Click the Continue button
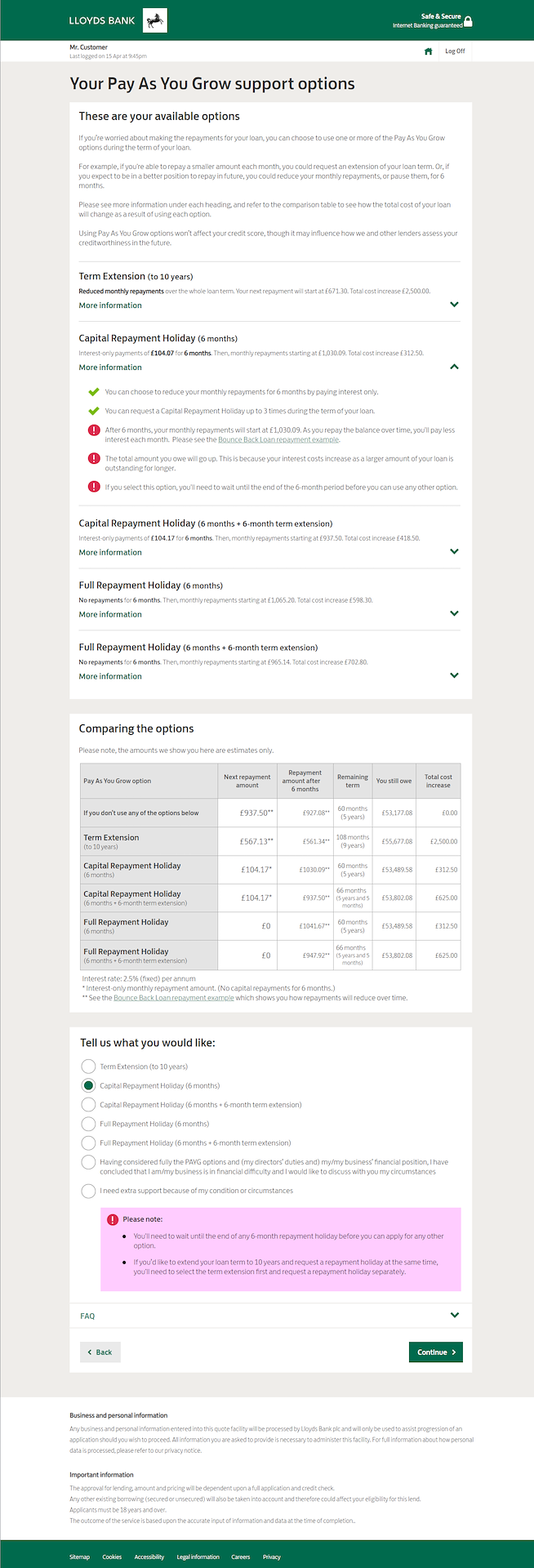The height and width of the screenshot is (1568, 534). pyautogui.click(x=436, y=1352)
